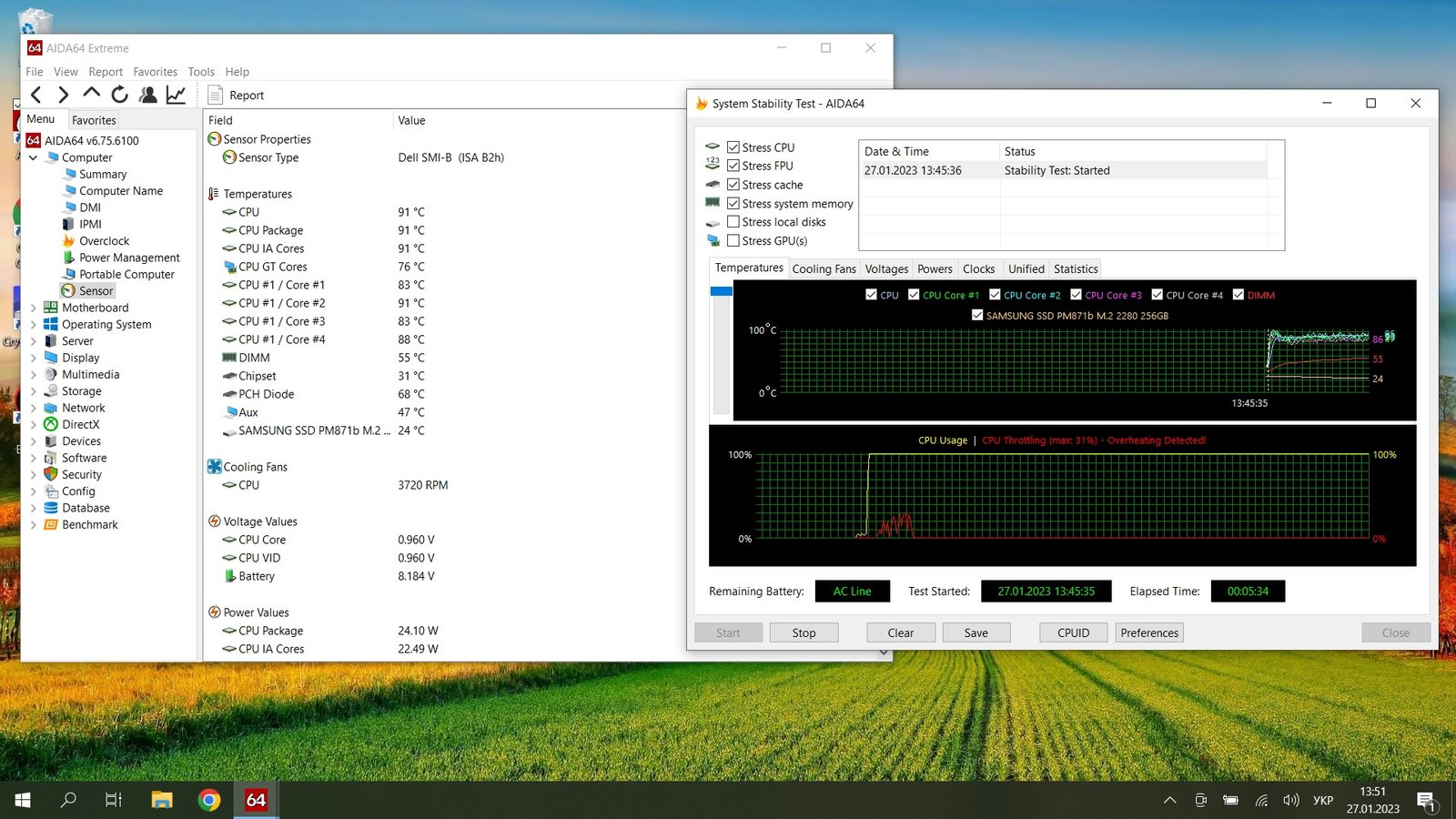The image size is (1456, 819).
Task: Refresh the sensor readings with Refresh icon
Action: point(119,95)
